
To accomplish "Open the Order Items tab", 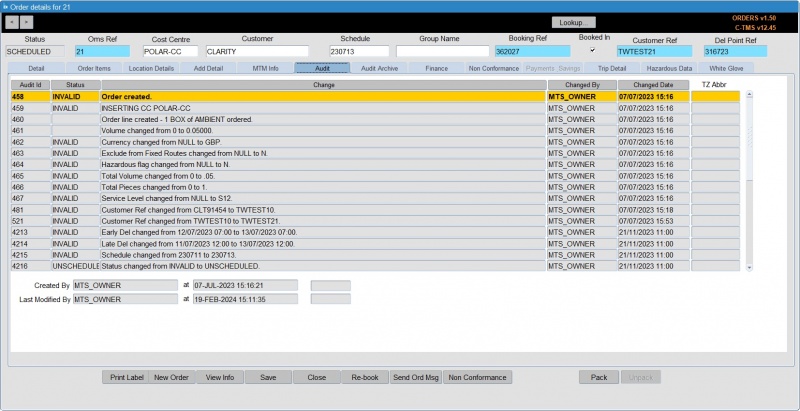I will [x=94, y=68].
